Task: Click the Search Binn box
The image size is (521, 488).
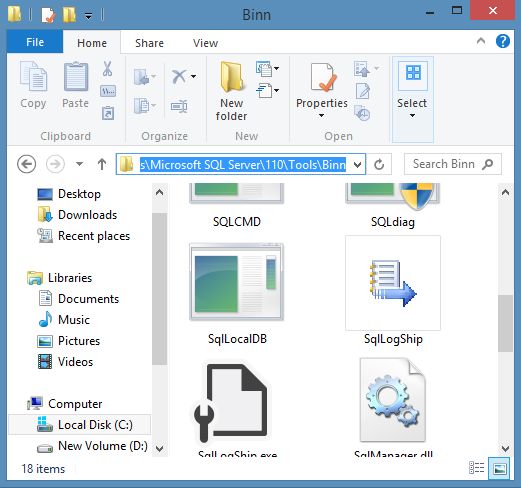Action: 453,164
